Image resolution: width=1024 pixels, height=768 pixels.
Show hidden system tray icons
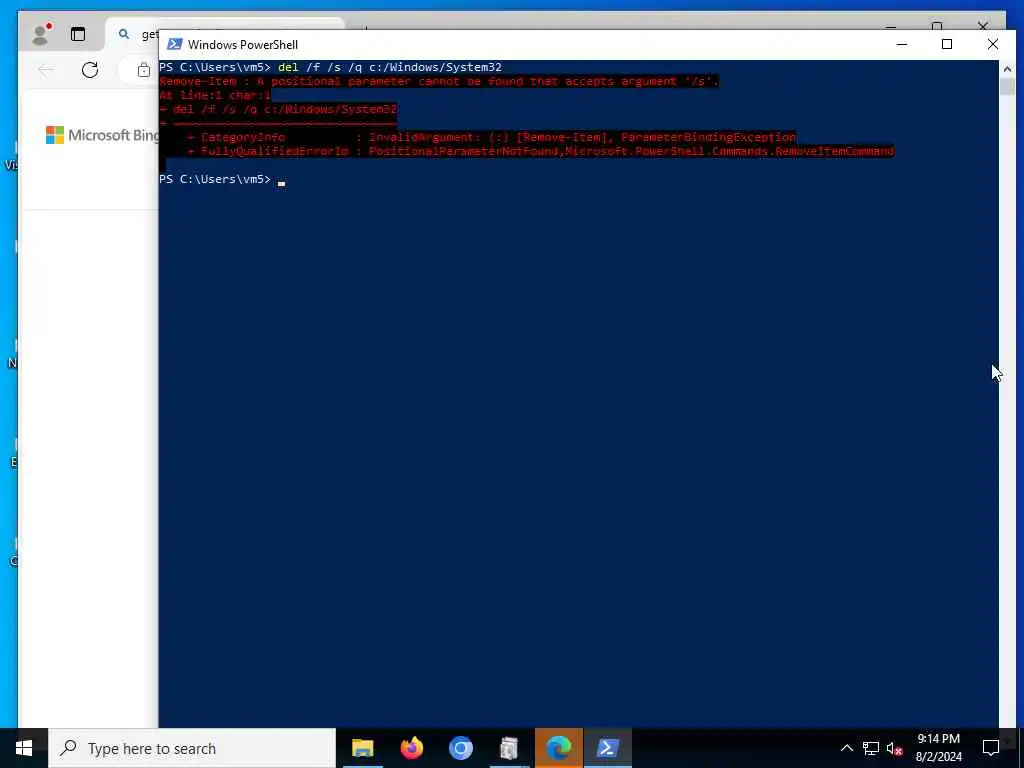click(846, 748)
